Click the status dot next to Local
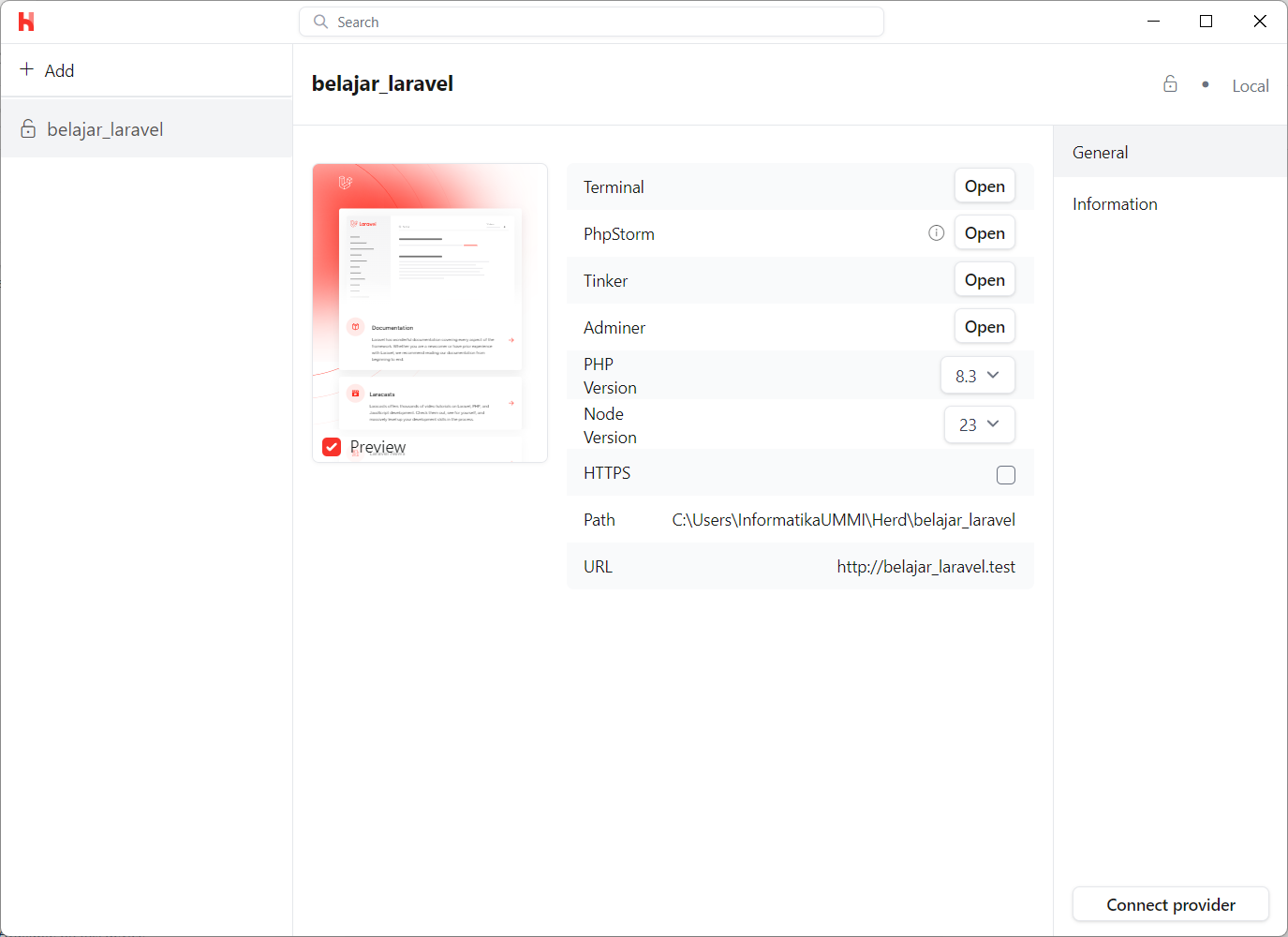 1206,84
